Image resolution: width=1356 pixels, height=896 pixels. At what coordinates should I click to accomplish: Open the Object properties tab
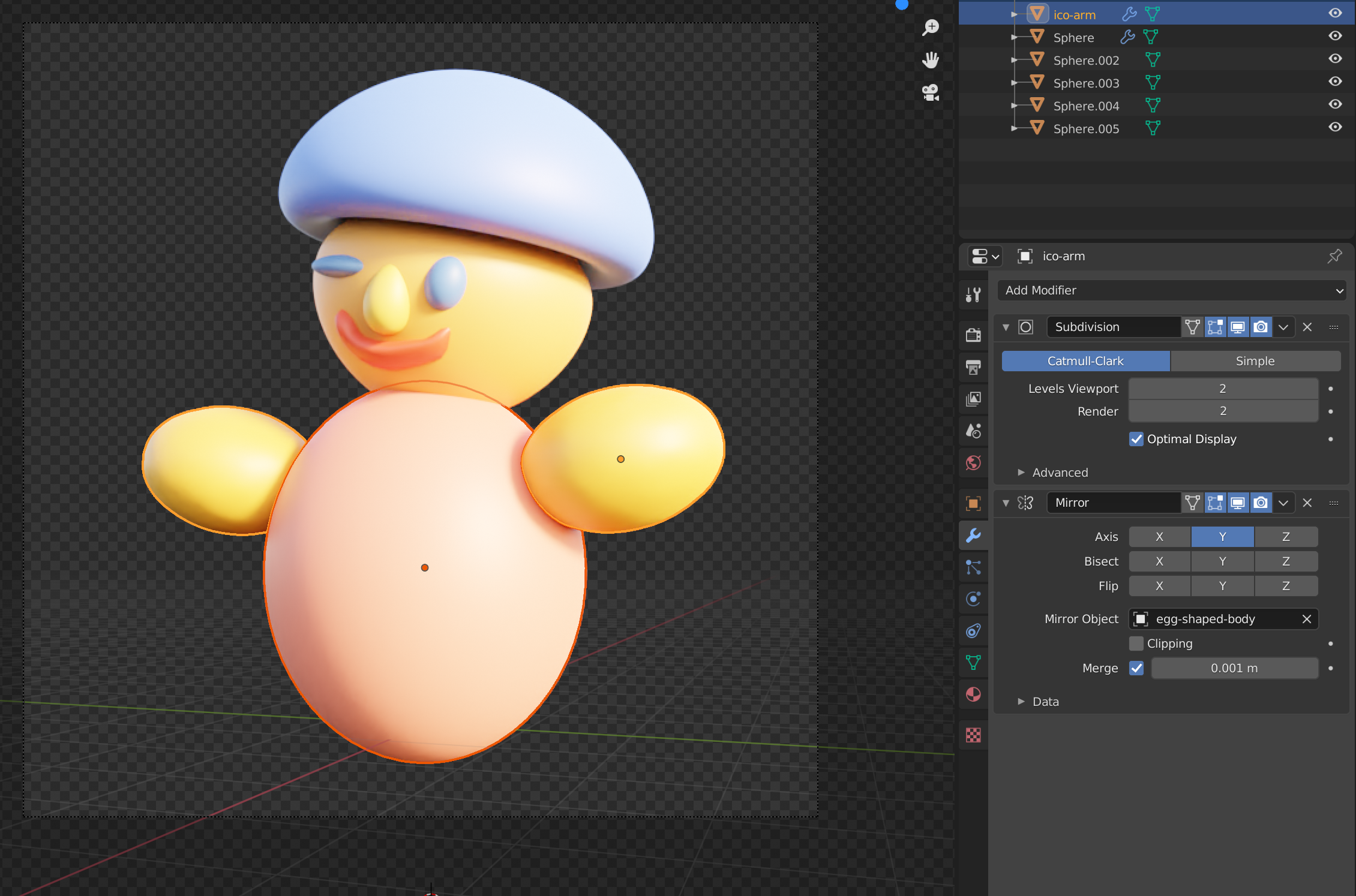(973, 503)
